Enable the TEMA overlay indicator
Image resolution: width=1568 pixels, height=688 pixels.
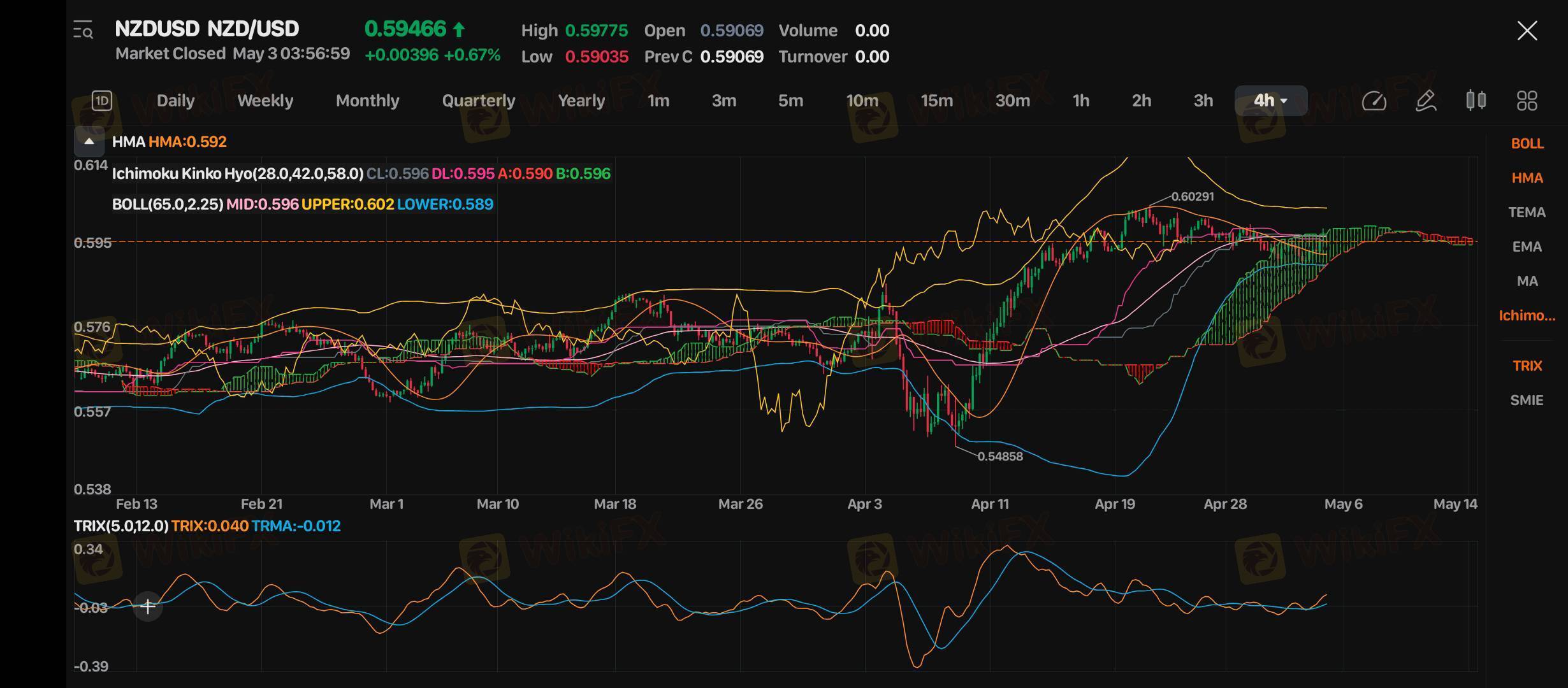tap(1527, 213)
